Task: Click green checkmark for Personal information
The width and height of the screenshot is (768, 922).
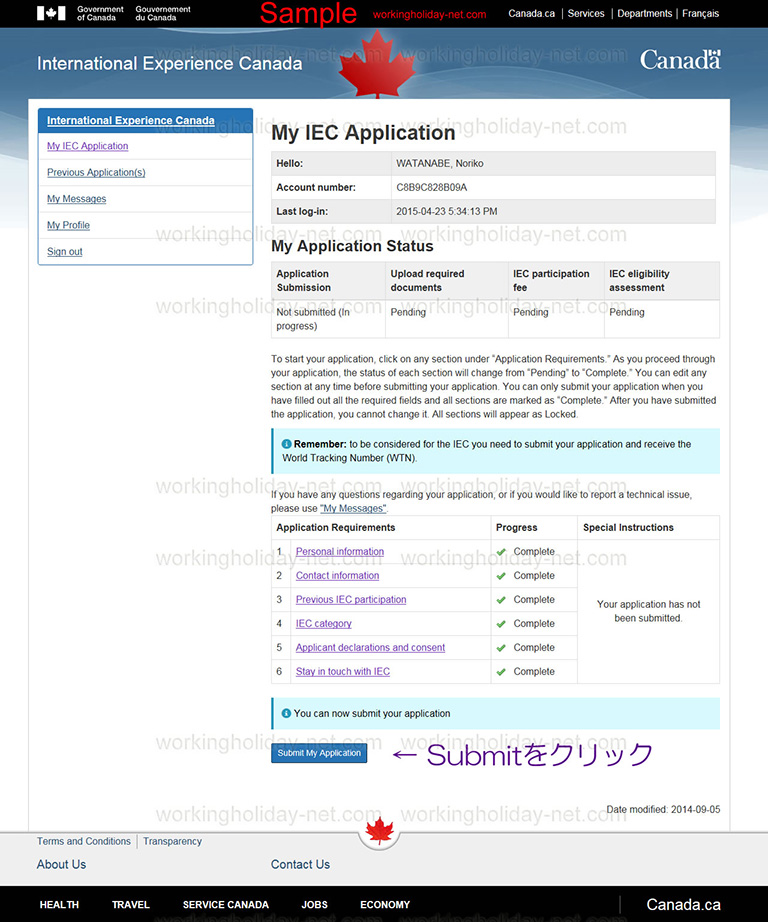Action: [x=501, y=552]
